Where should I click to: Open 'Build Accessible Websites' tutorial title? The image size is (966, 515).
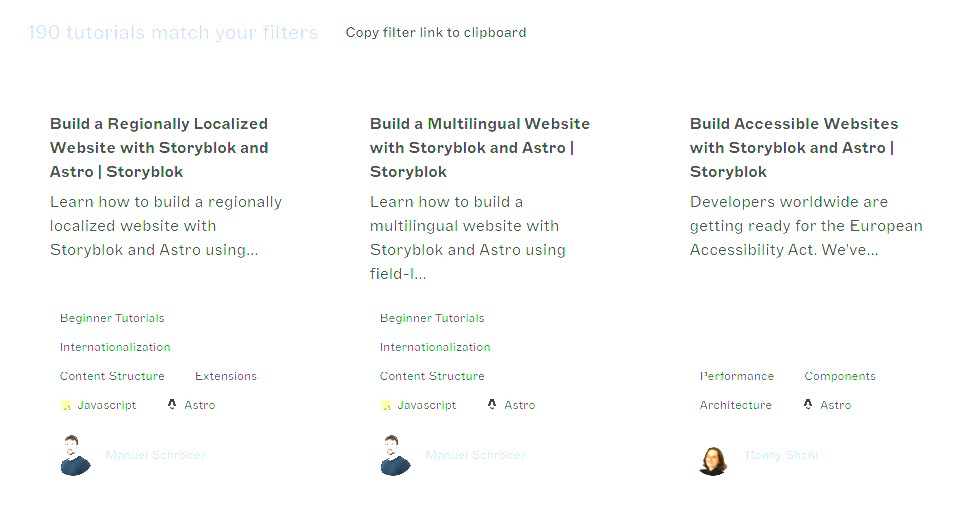[794, 148]
